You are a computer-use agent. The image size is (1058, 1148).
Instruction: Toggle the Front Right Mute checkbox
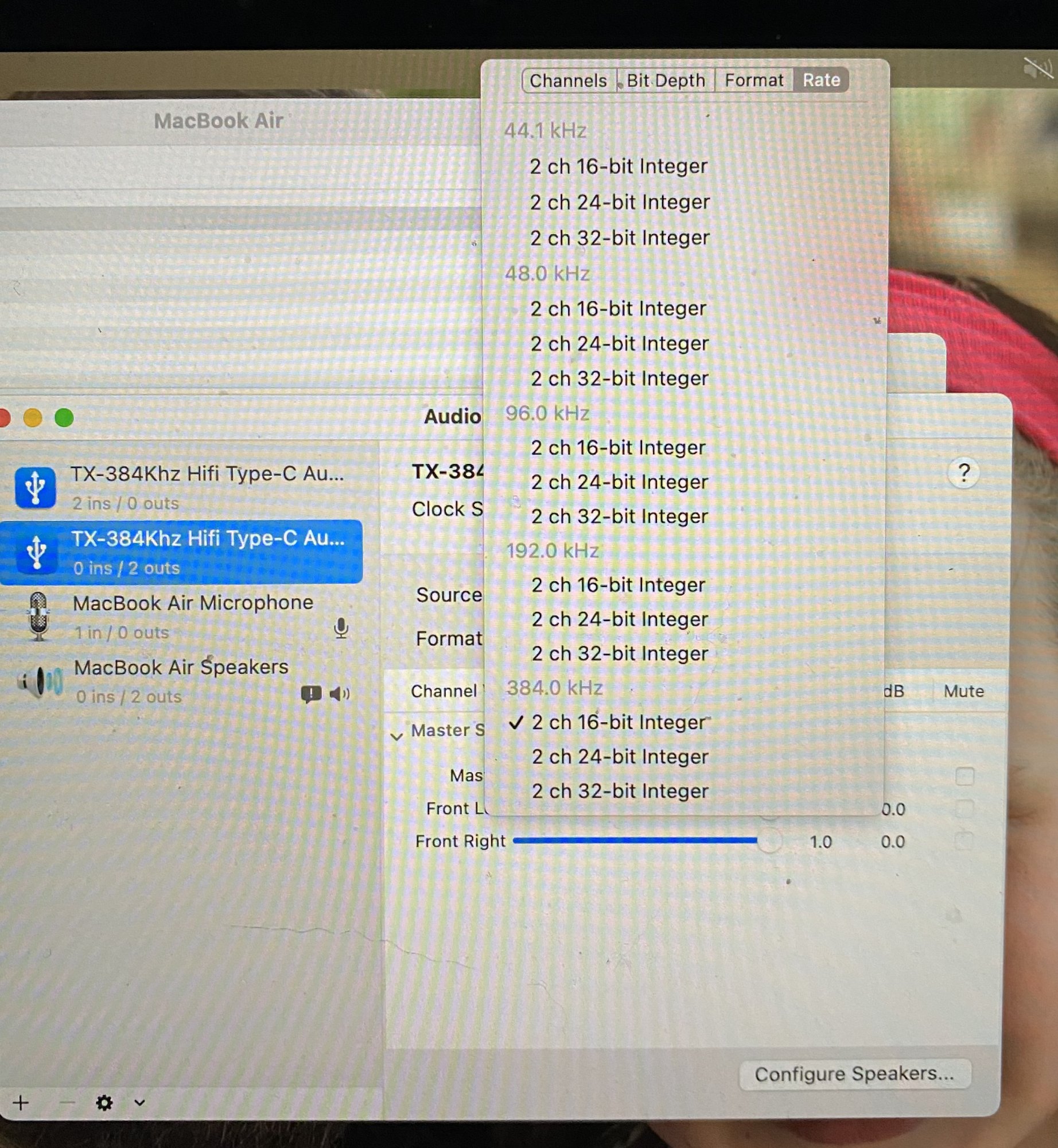point(965,841)
